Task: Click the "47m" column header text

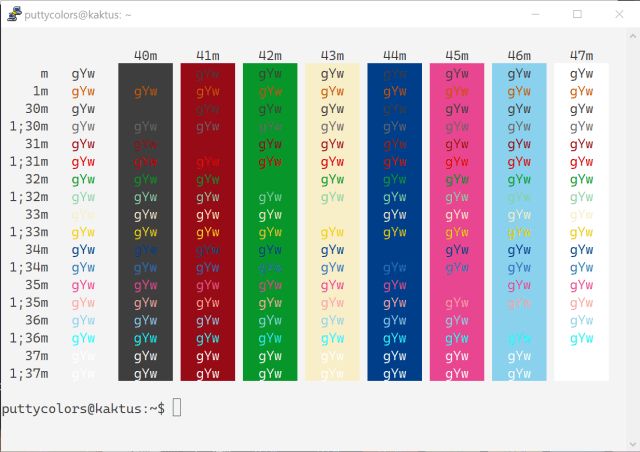Action: tap(581, 56)
